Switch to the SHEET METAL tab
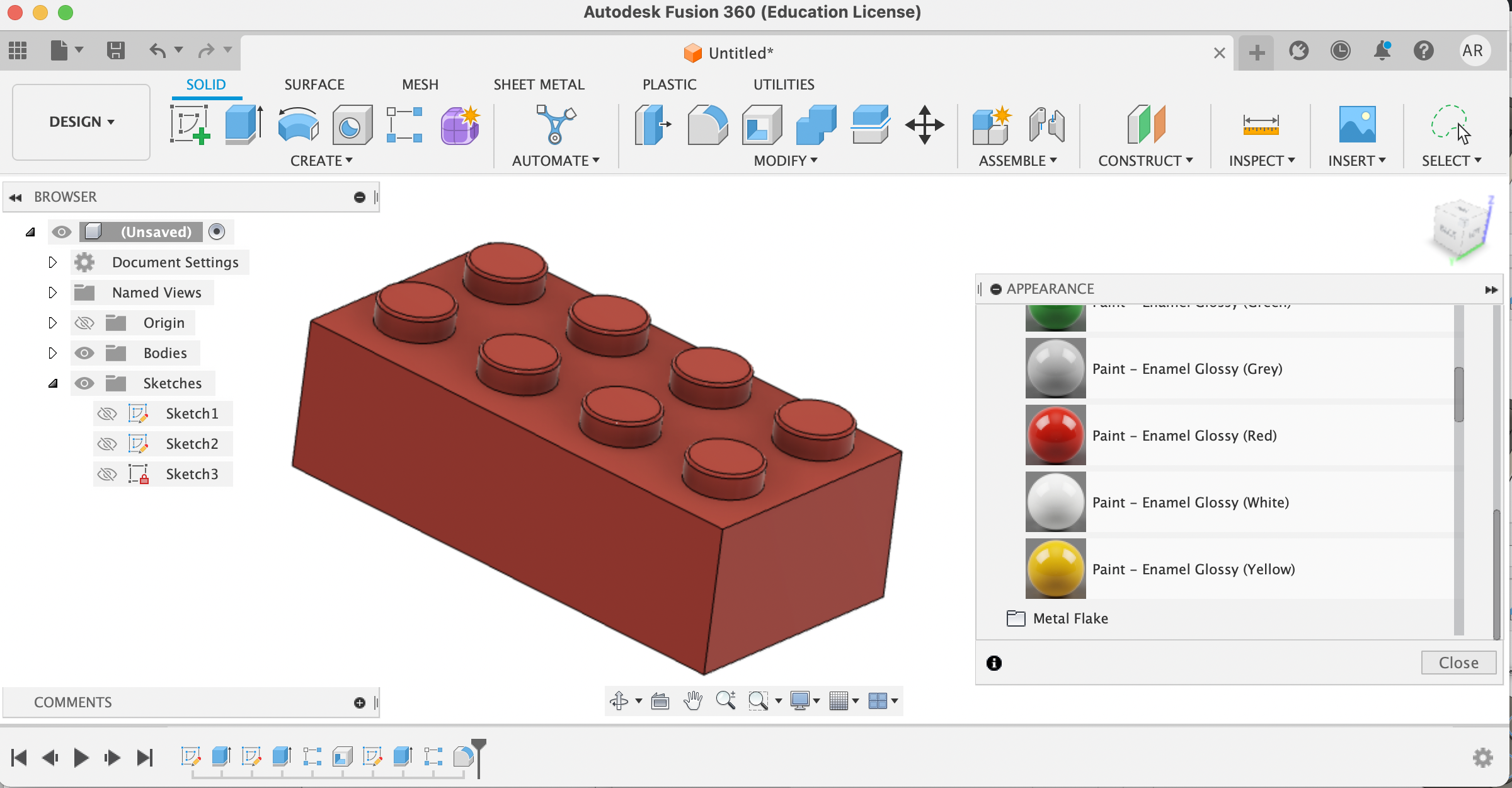Screen dimensions: 1512x788 pos(539,84)
